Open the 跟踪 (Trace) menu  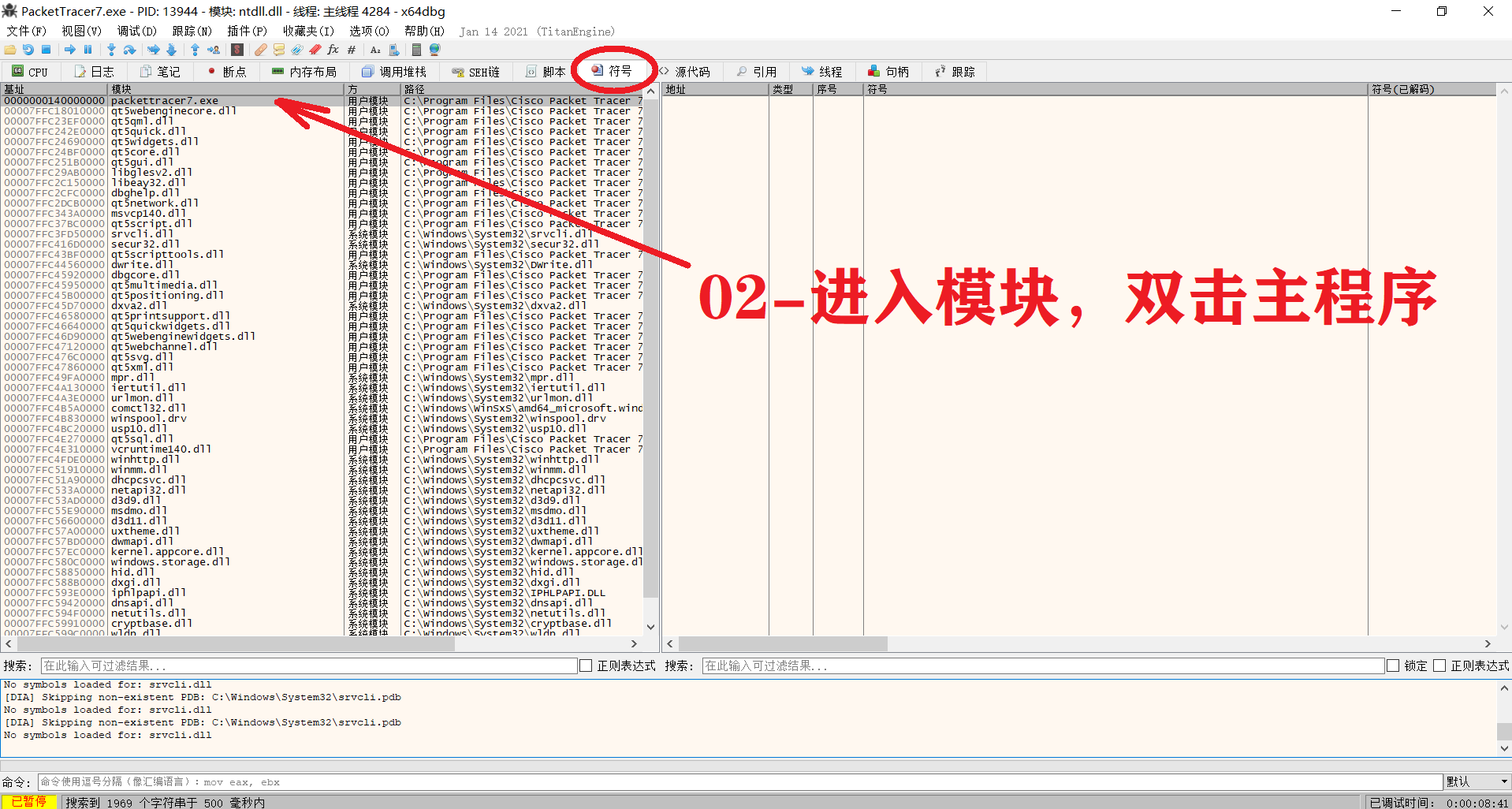coord(192,31)
